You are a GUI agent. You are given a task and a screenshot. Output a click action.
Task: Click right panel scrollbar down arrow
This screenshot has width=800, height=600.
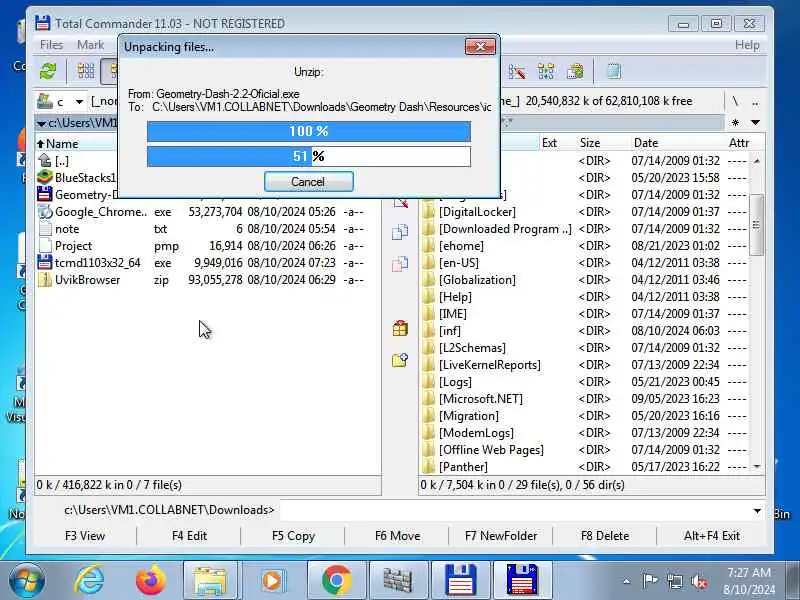(757, 466)
